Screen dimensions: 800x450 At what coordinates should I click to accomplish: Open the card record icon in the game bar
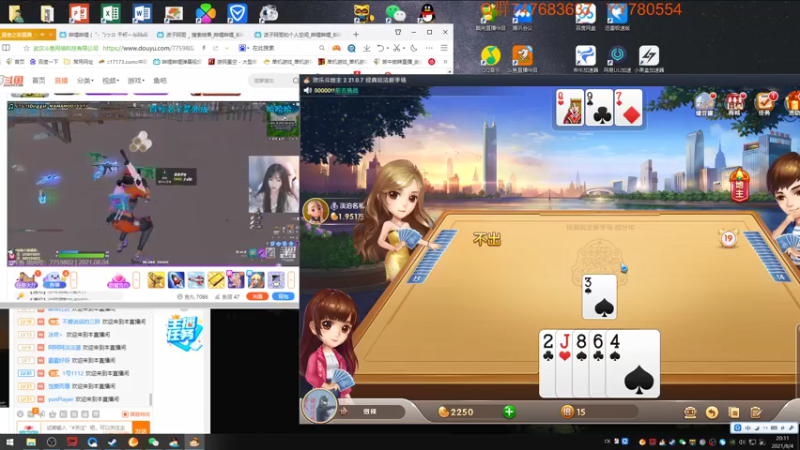pos(734,412)
